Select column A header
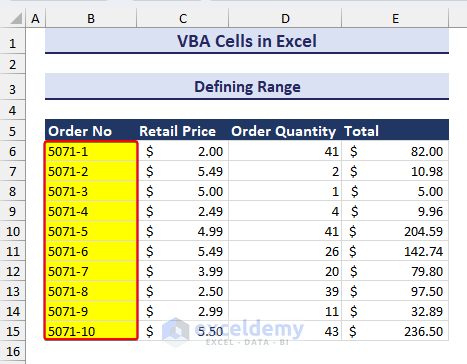 35,18
